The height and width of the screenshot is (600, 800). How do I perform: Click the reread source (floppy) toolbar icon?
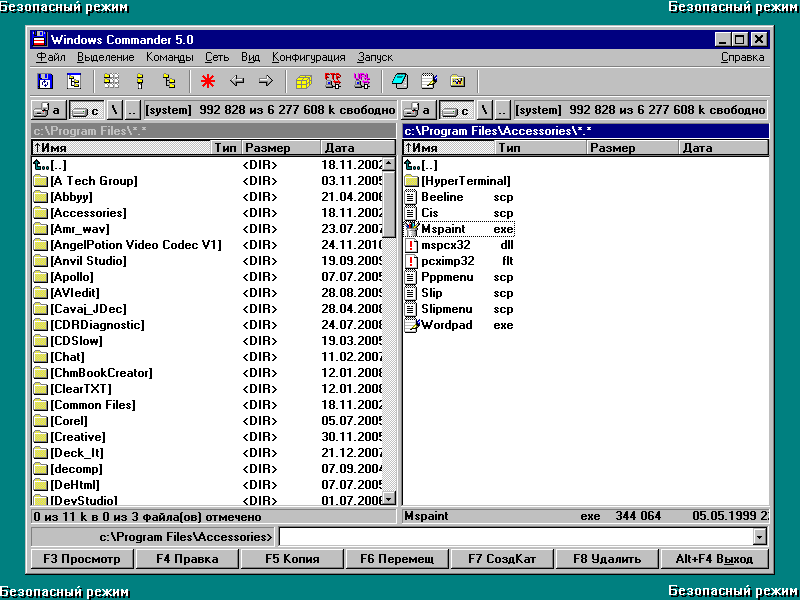pyautogui.click(x=45, y=81)
